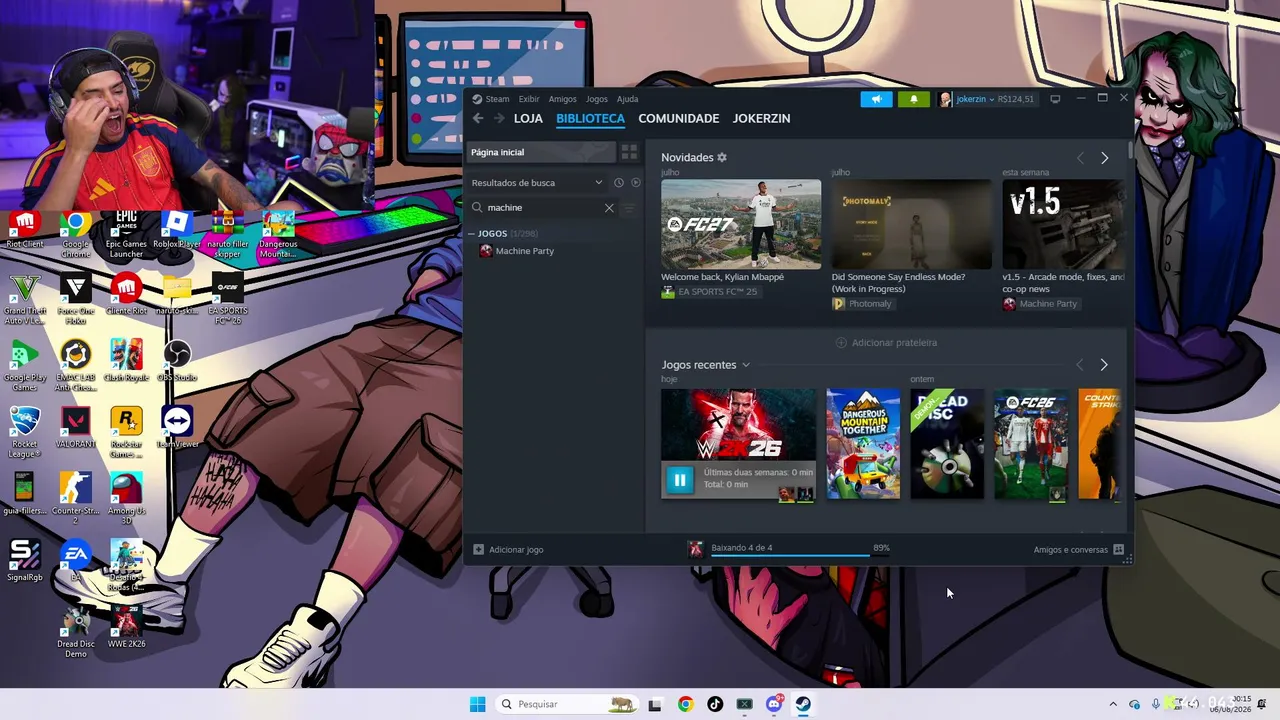Sort library by recent activity clock
The image size is (1280, 720).
pos(619,183)
